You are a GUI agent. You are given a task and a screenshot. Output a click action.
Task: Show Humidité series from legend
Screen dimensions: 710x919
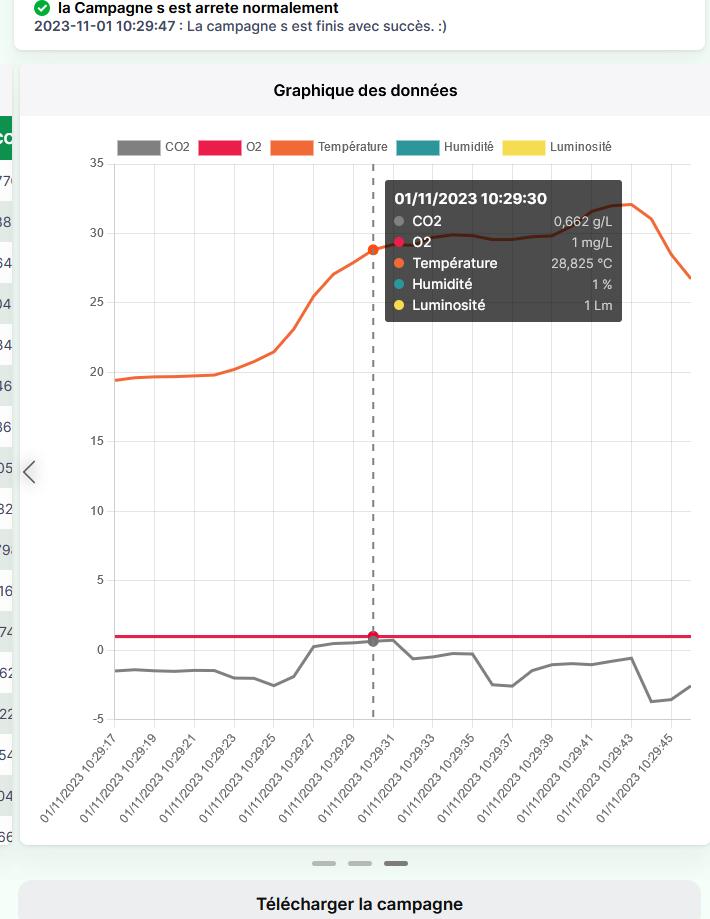(445, 147)
